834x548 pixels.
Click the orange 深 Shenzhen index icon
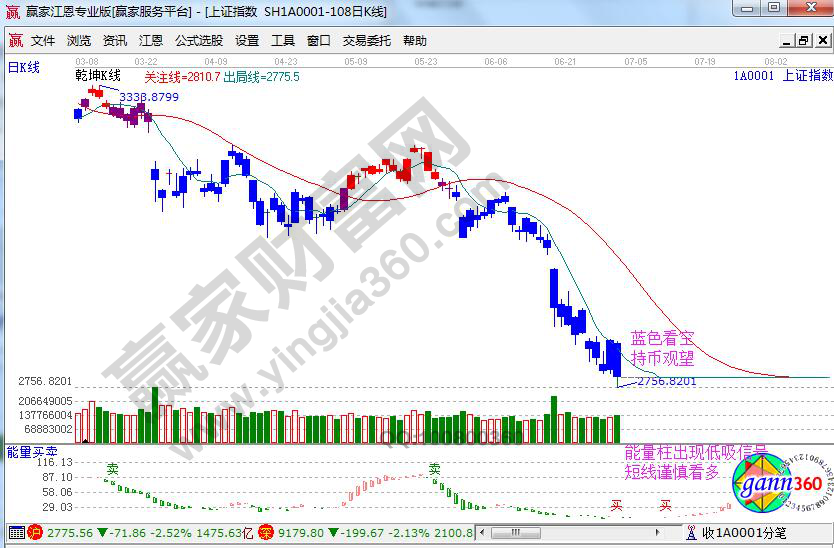[266, 532]
